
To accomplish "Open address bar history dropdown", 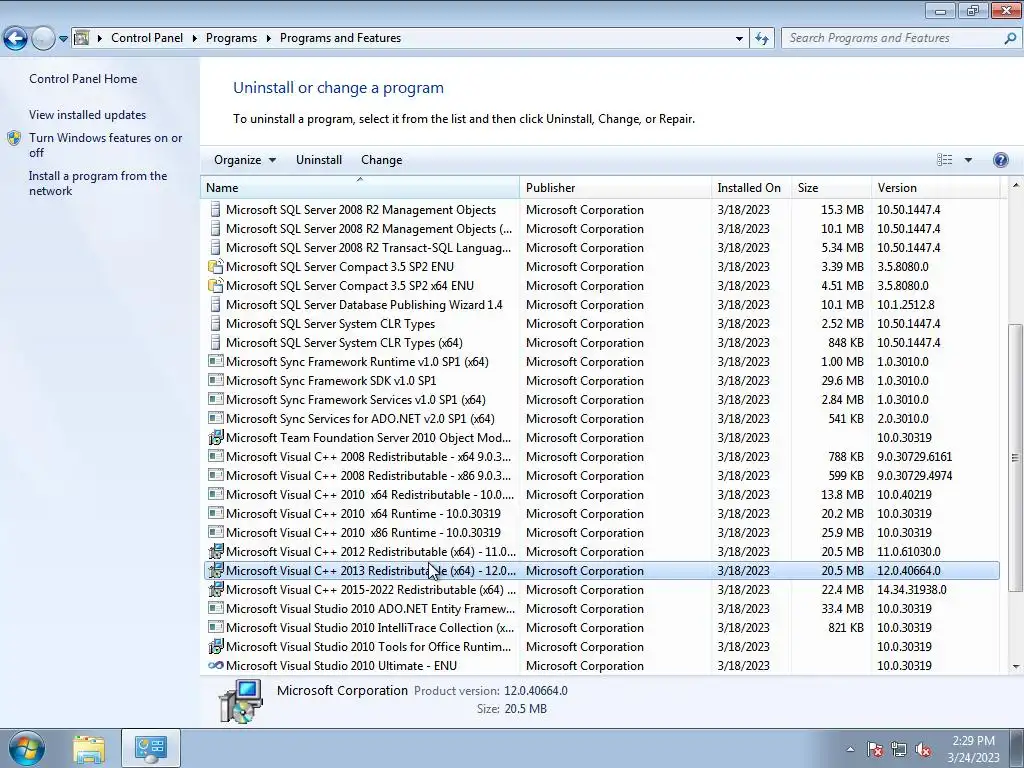I will 739,39.
